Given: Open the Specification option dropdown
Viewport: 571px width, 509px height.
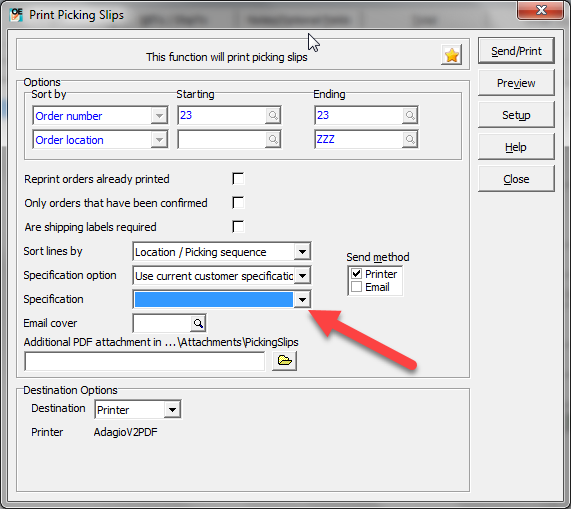Looking at the screenshot, I should pos(302,276).
